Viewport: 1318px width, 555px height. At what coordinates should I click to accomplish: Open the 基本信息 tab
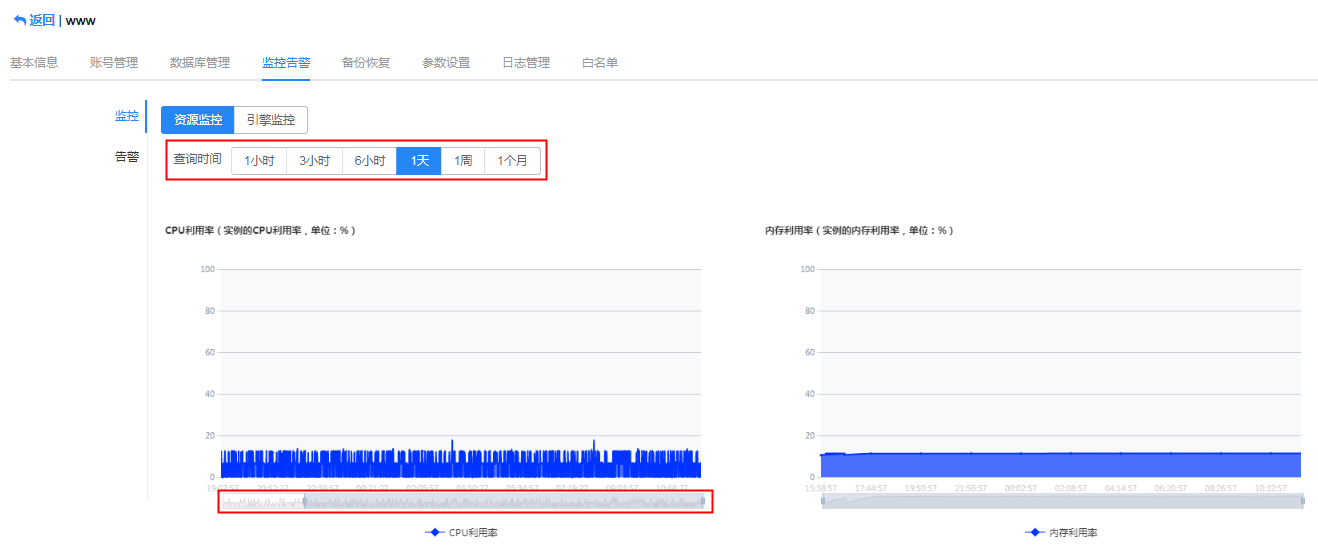(34, 63)
